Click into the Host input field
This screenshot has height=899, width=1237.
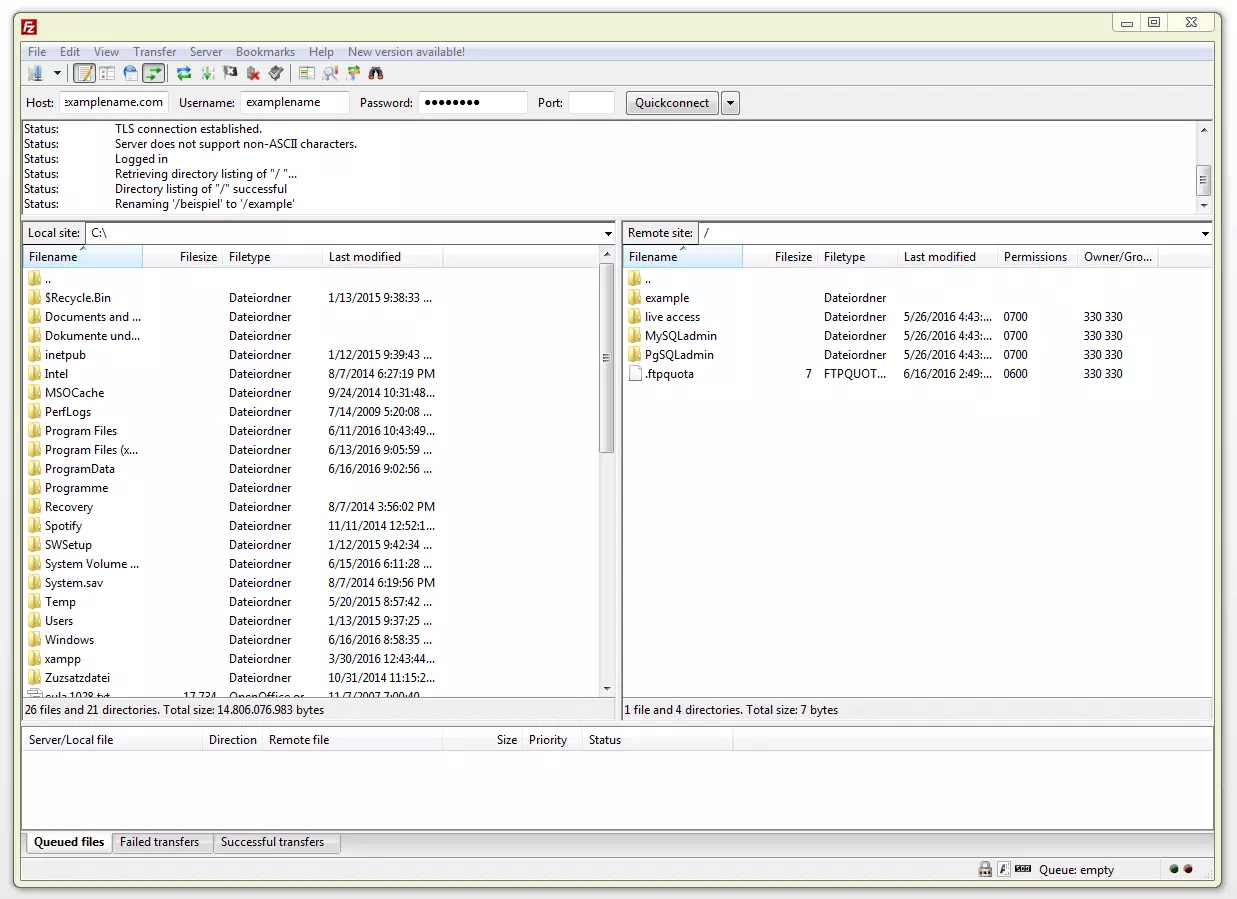(114, 102)
